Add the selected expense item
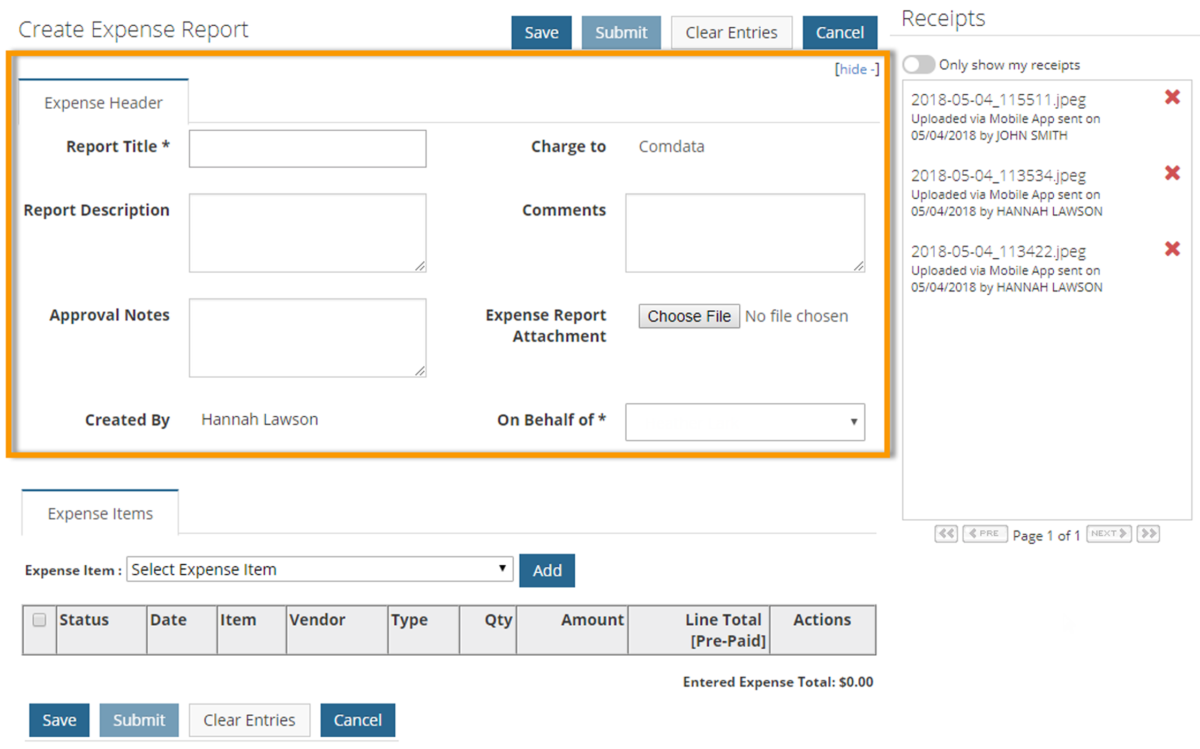Screen dimensions: 1200x749 tap(547, 569)
